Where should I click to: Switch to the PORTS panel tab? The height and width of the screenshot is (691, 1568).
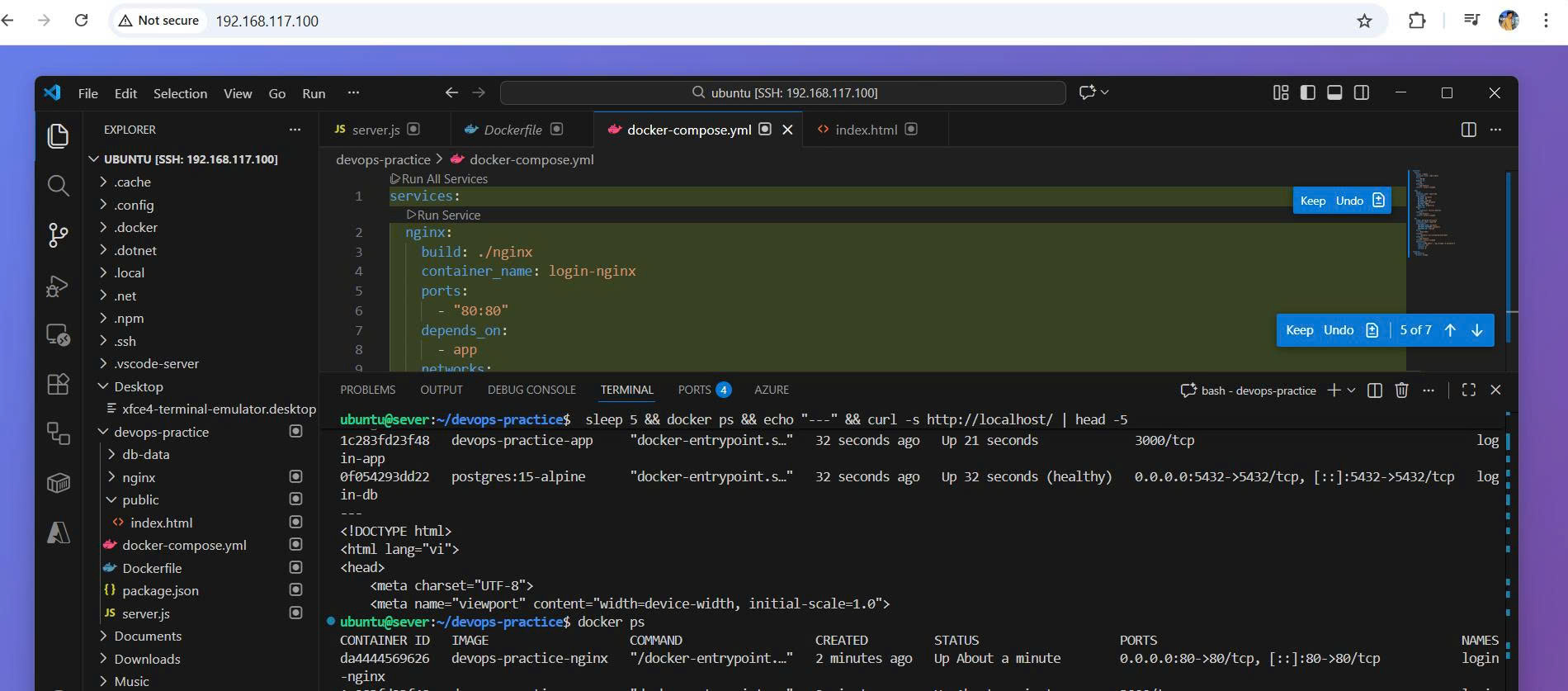coord(694,390)
